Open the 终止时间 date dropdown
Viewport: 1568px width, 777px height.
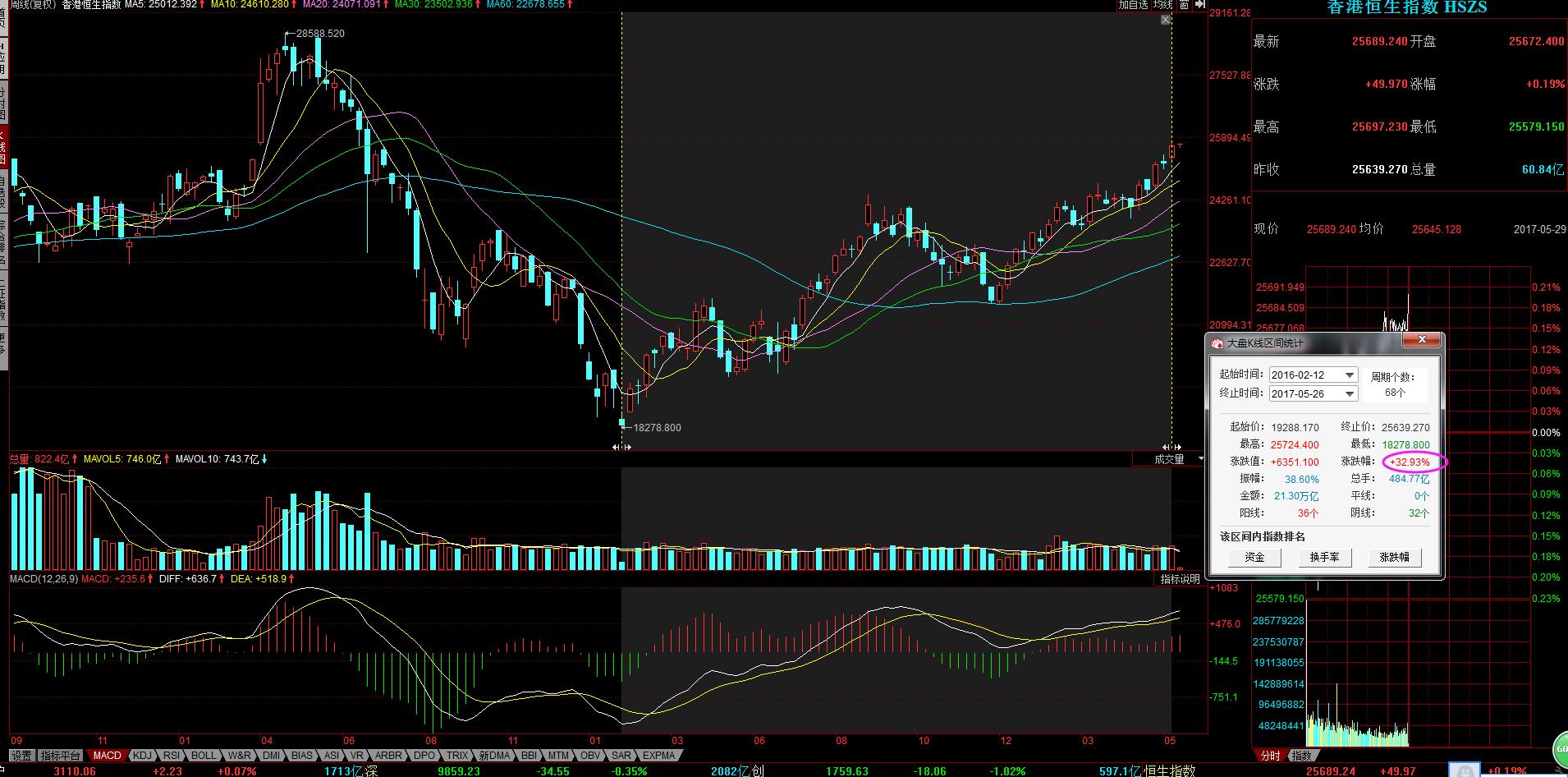tap(1349, 394)
